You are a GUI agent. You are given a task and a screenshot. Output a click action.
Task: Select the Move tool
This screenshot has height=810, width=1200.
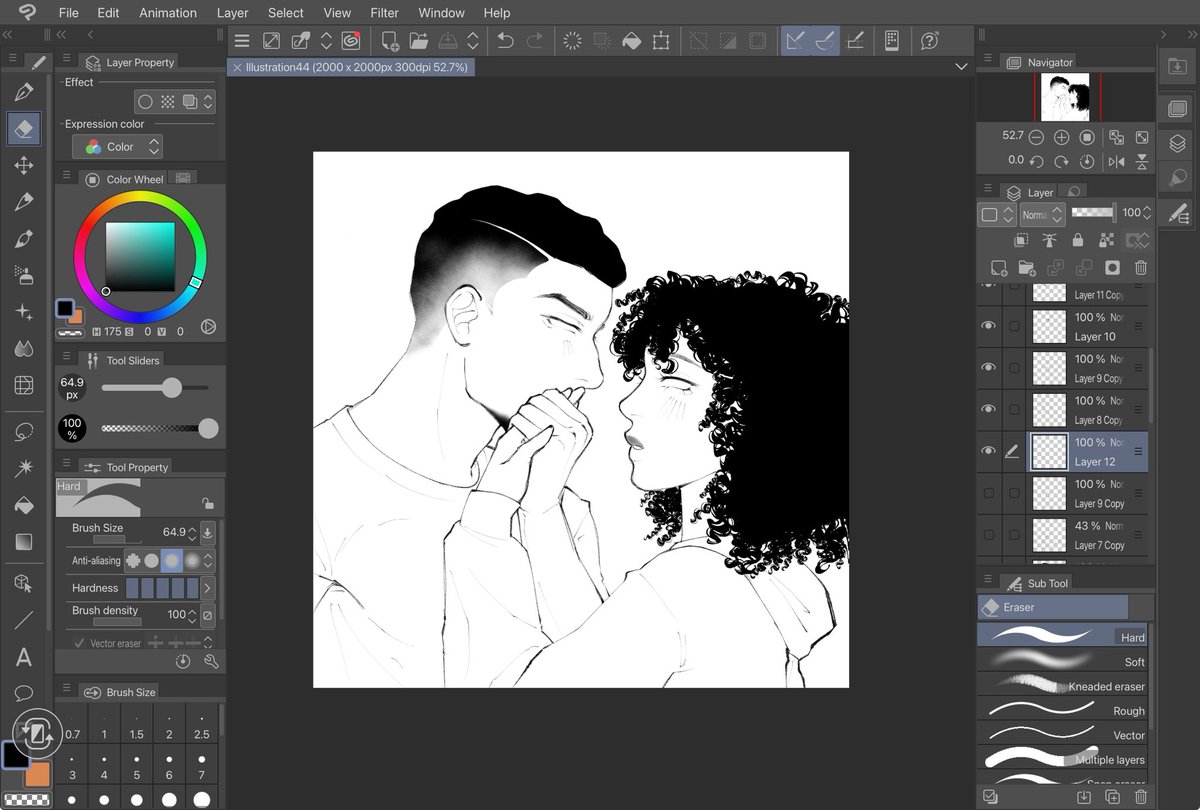pyautogui.click(x=22, y=166)
